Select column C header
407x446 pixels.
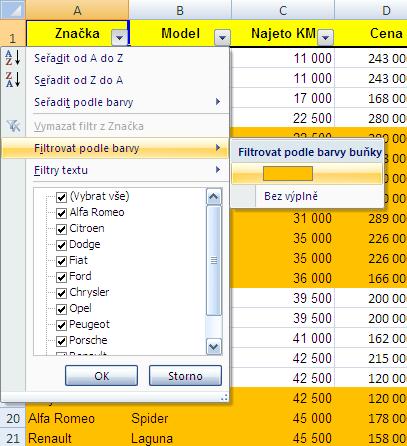(283, 10)
